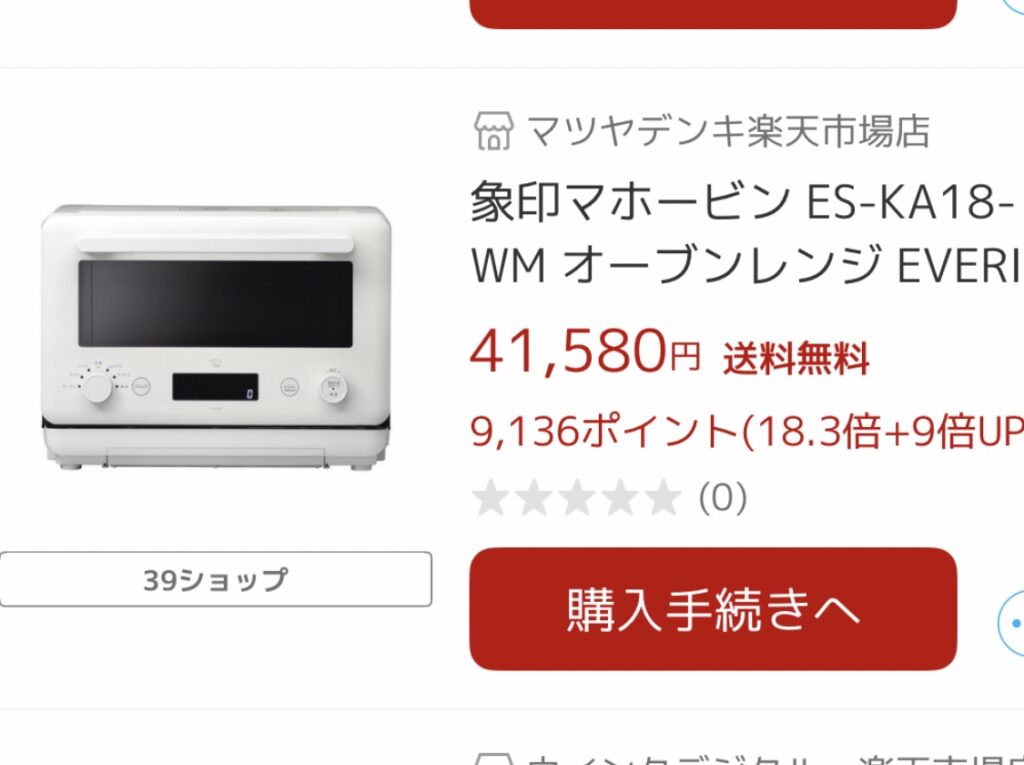Click the second gray rating star
The image size is (1024, 765).
[534, 498]
